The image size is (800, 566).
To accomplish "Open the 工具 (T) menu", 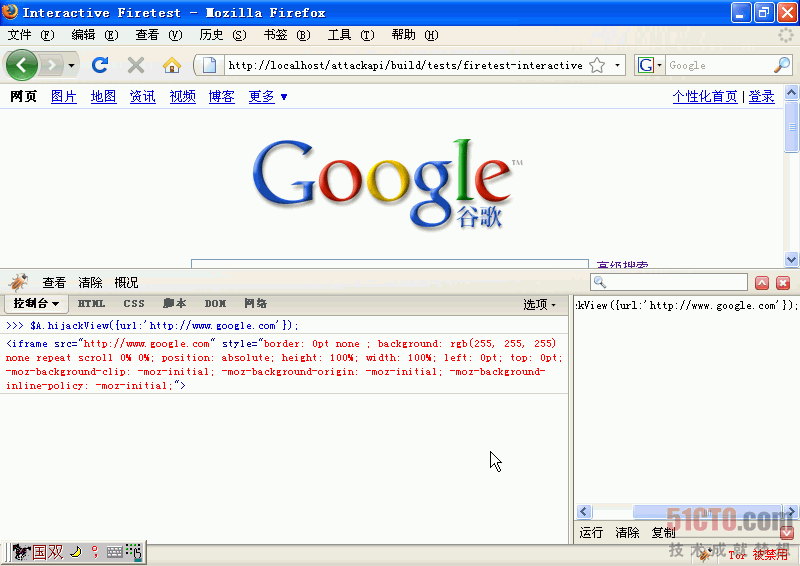I will click(351, 35).
